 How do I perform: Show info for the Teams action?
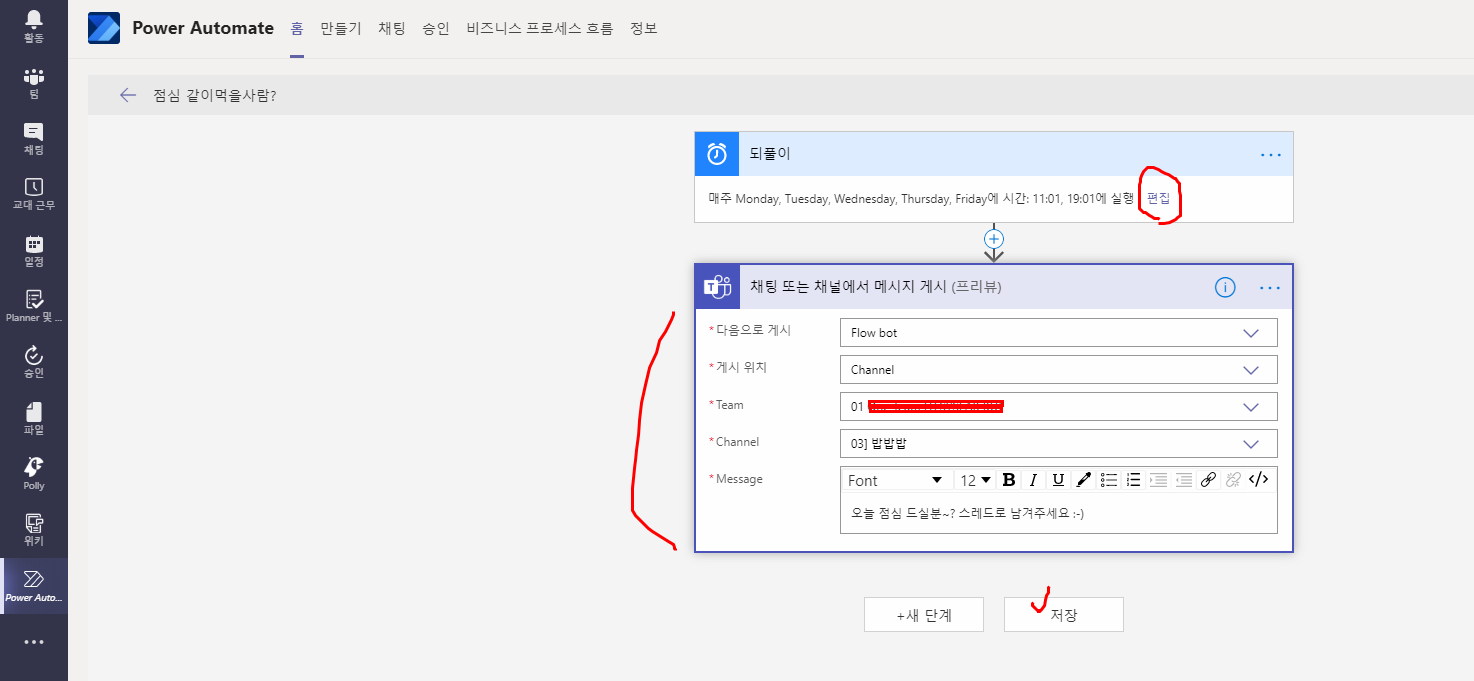pyautogui.click(x=1225, y=287)
